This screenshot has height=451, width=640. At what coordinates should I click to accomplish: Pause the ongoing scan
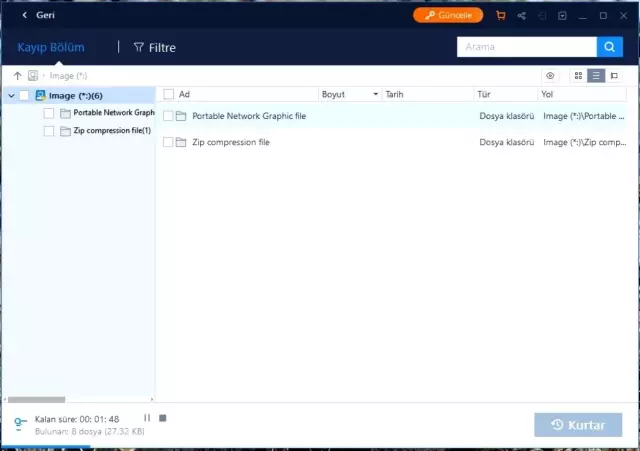tap(147, 418)
